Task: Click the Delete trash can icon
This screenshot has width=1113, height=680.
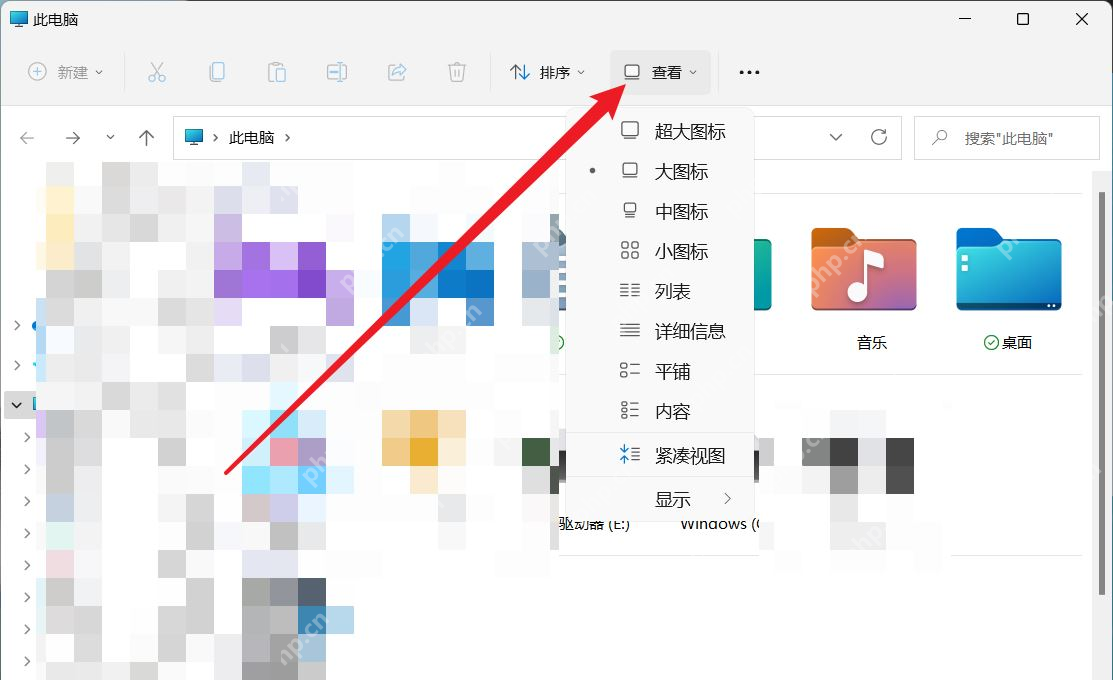Action: pos(456,72)
